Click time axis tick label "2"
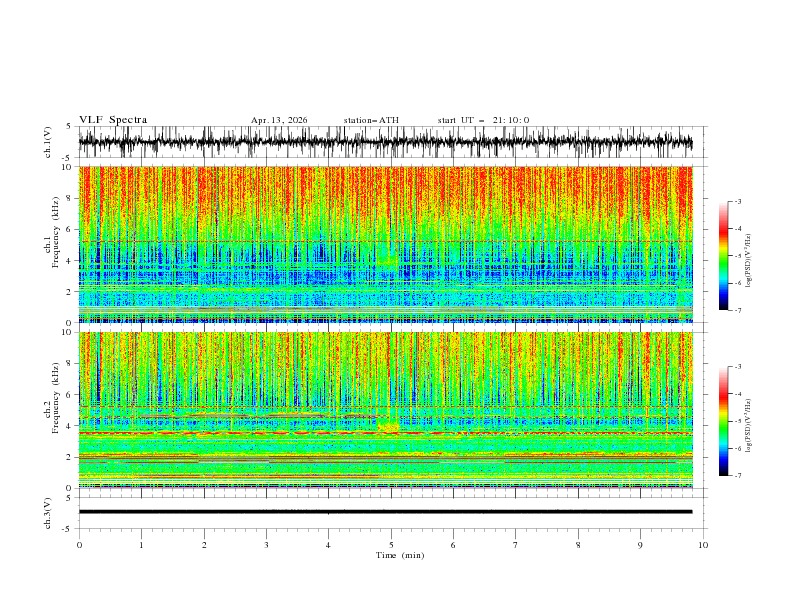792x612 pixels. (204, 545)
